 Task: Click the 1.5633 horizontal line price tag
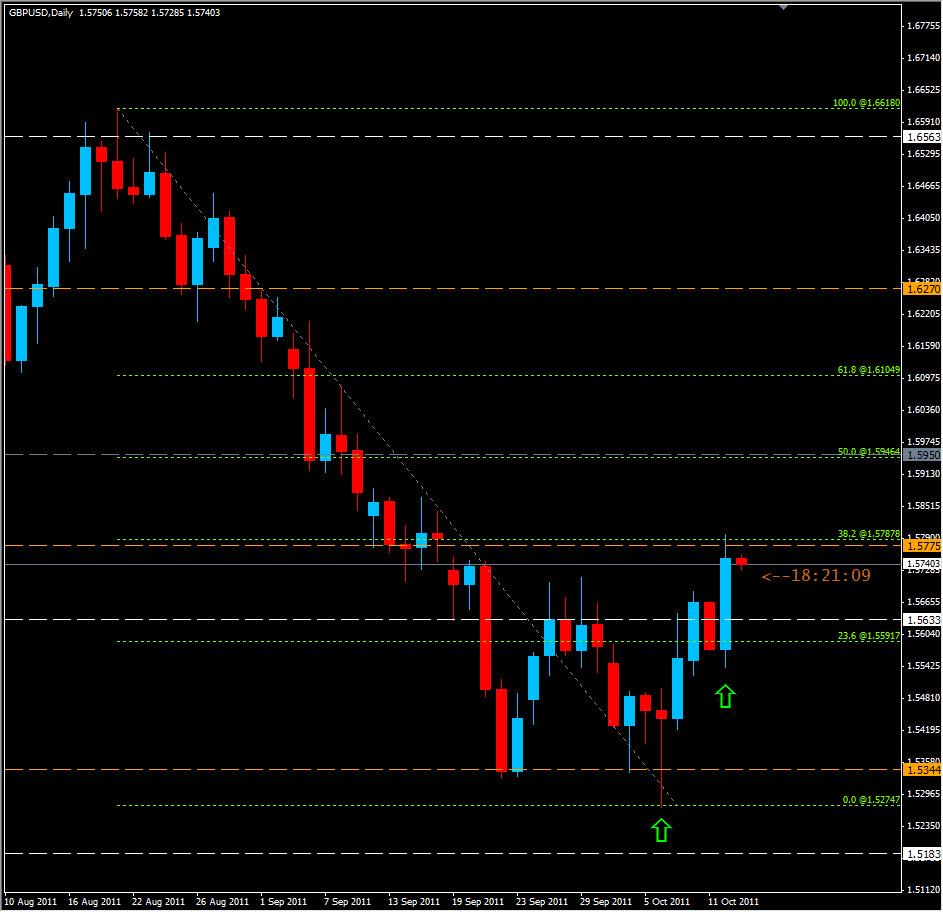pyautogui.click(x=920, y=619)
